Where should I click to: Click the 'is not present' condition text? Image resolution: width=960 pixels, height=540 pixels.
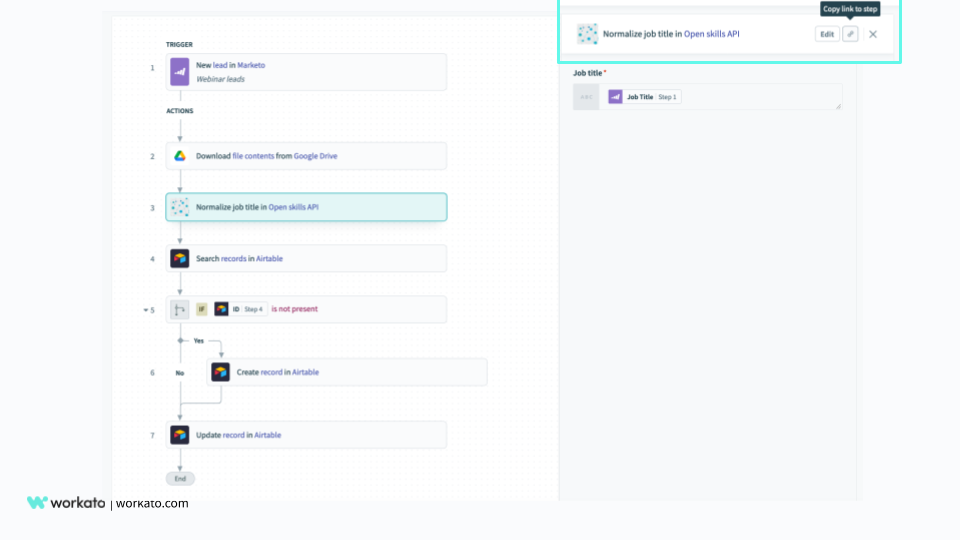pyautogui.click(x=294, y=309)
